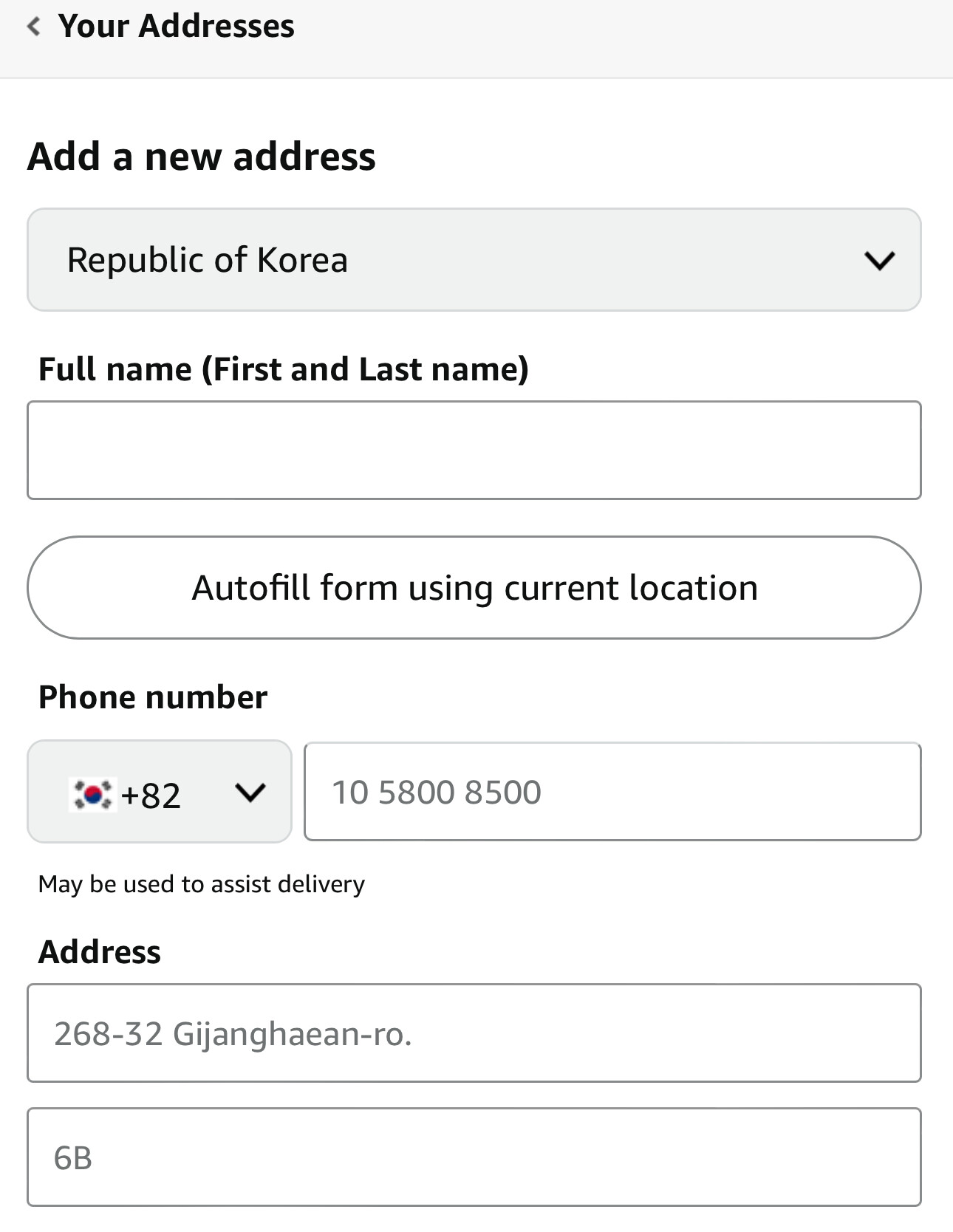Tap the back chevron icon
953x1232 pixels.
point(33,27)
